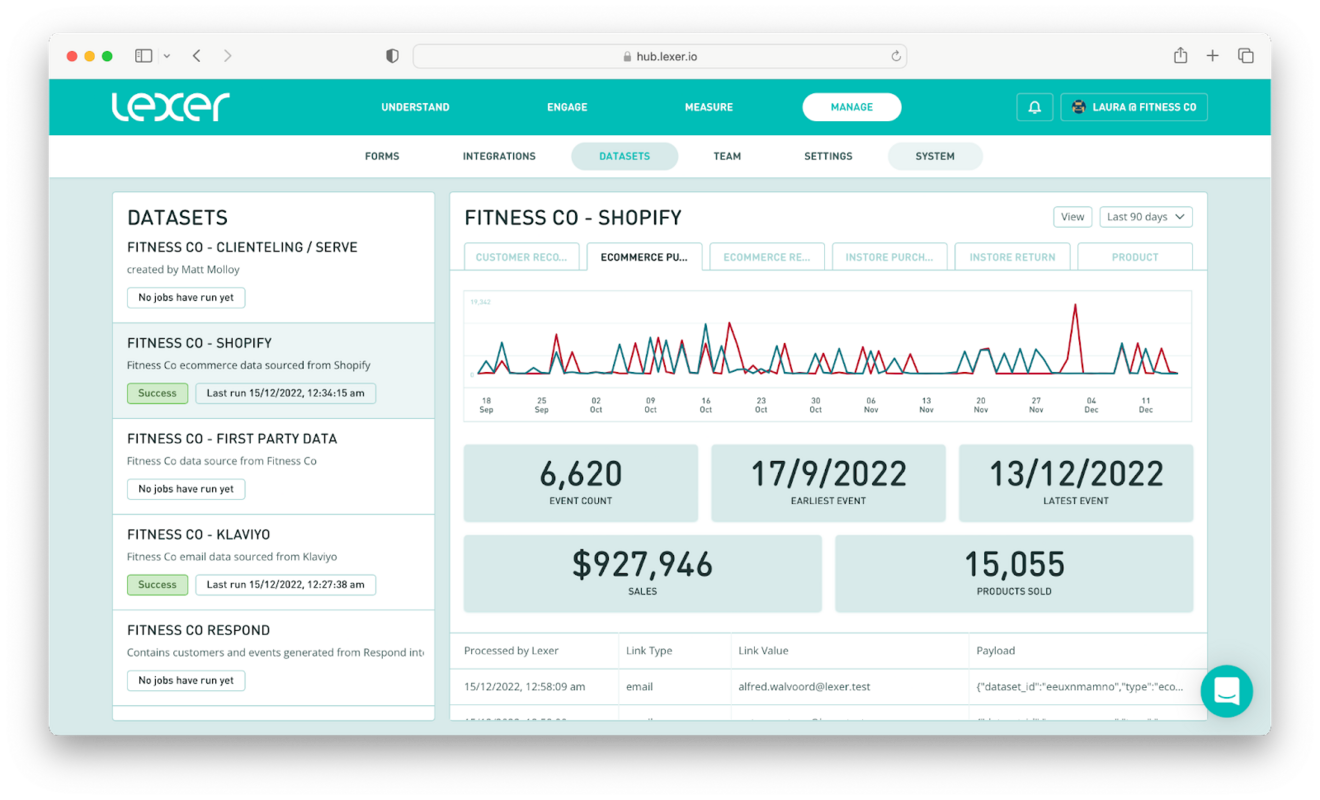Switch to the INSTORE RETURN tab

1012,256
